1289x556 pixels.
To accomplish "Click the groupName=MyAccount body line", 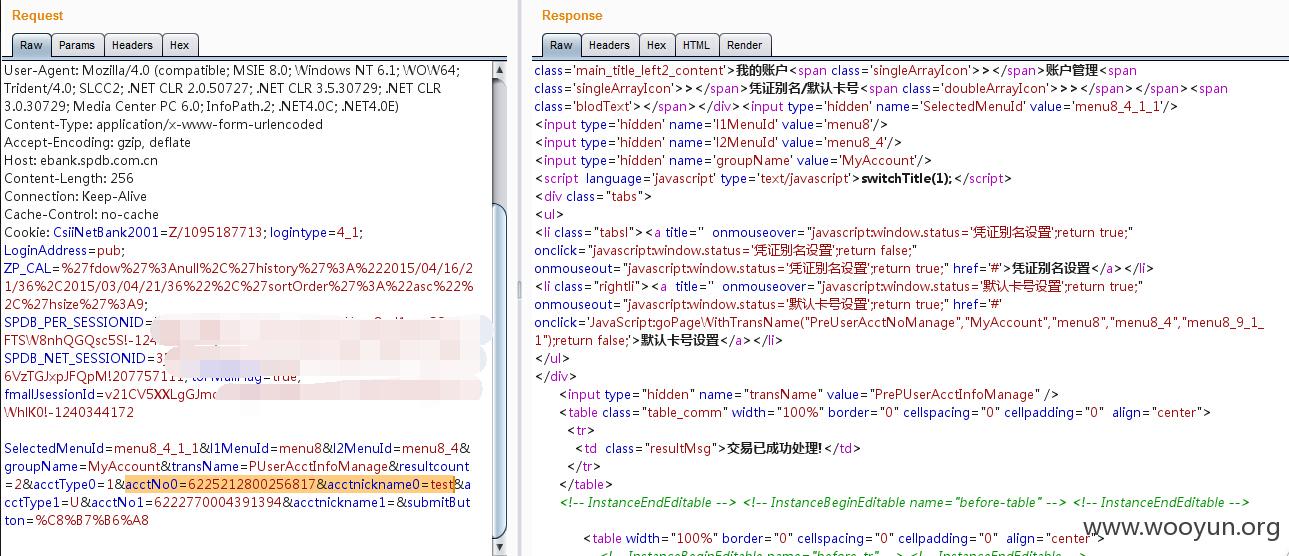I will pyautogui.click(x=236, y=466).
